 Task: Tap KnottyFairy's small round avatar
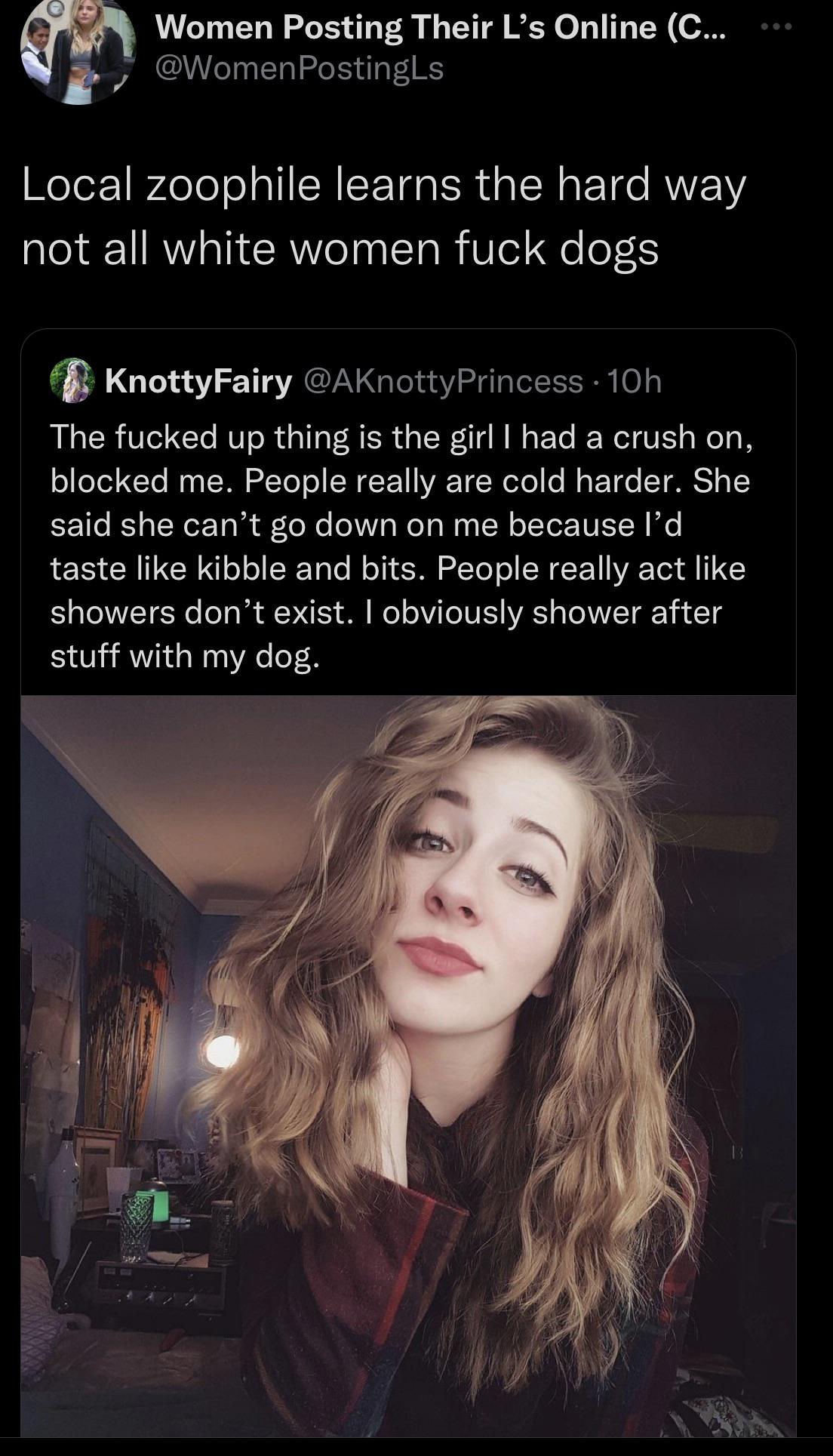tap(72, 381)
